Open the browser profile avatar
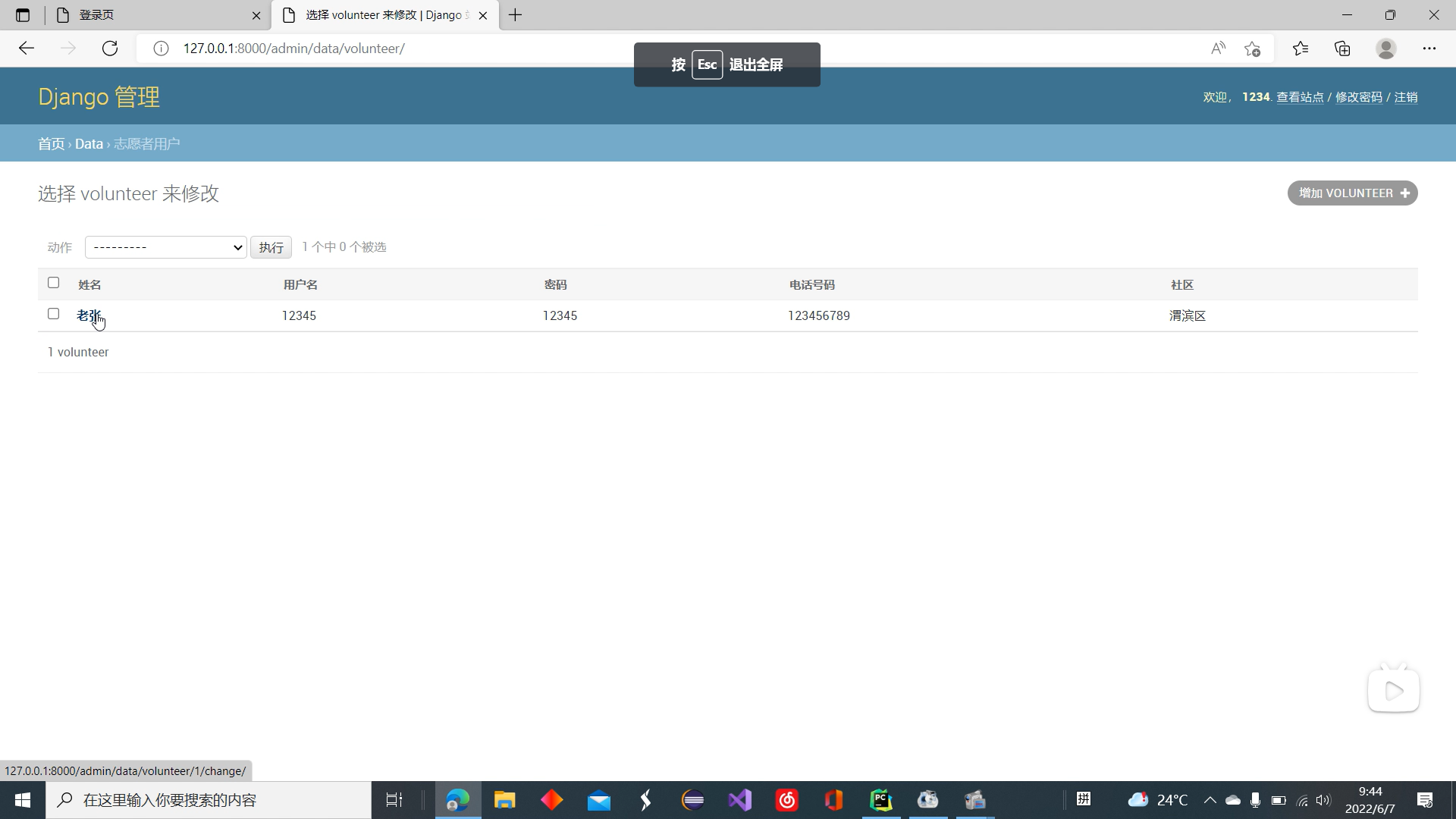Screen dimensions: 1456x819 pyautogui.click(x=1386, y=49)
